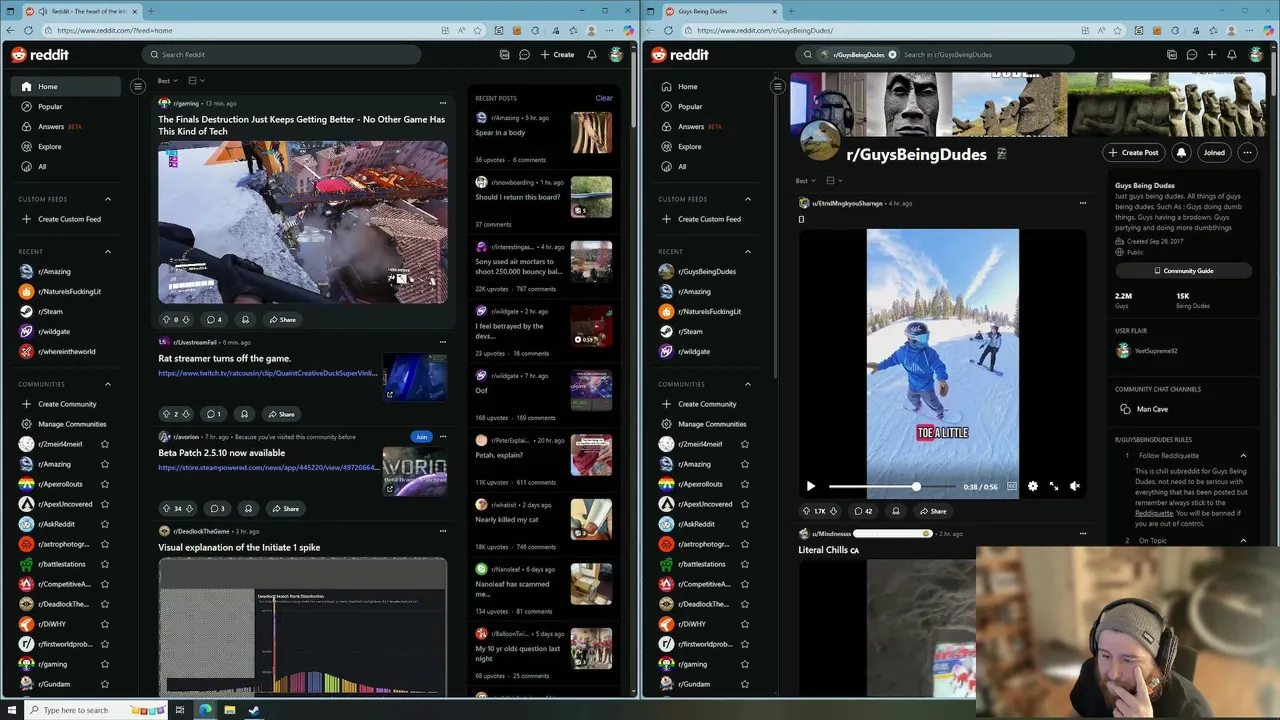Favorite r/battlestations star in left window
The image size is (1280, 720).
105,564
